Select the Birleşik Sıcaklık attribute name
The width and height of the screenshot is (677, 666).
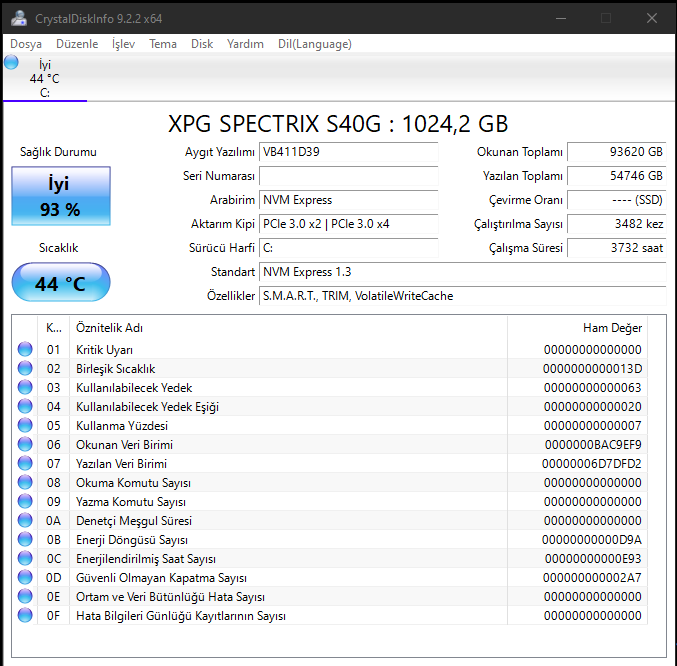pyautogui.click(x=115, y=369)
